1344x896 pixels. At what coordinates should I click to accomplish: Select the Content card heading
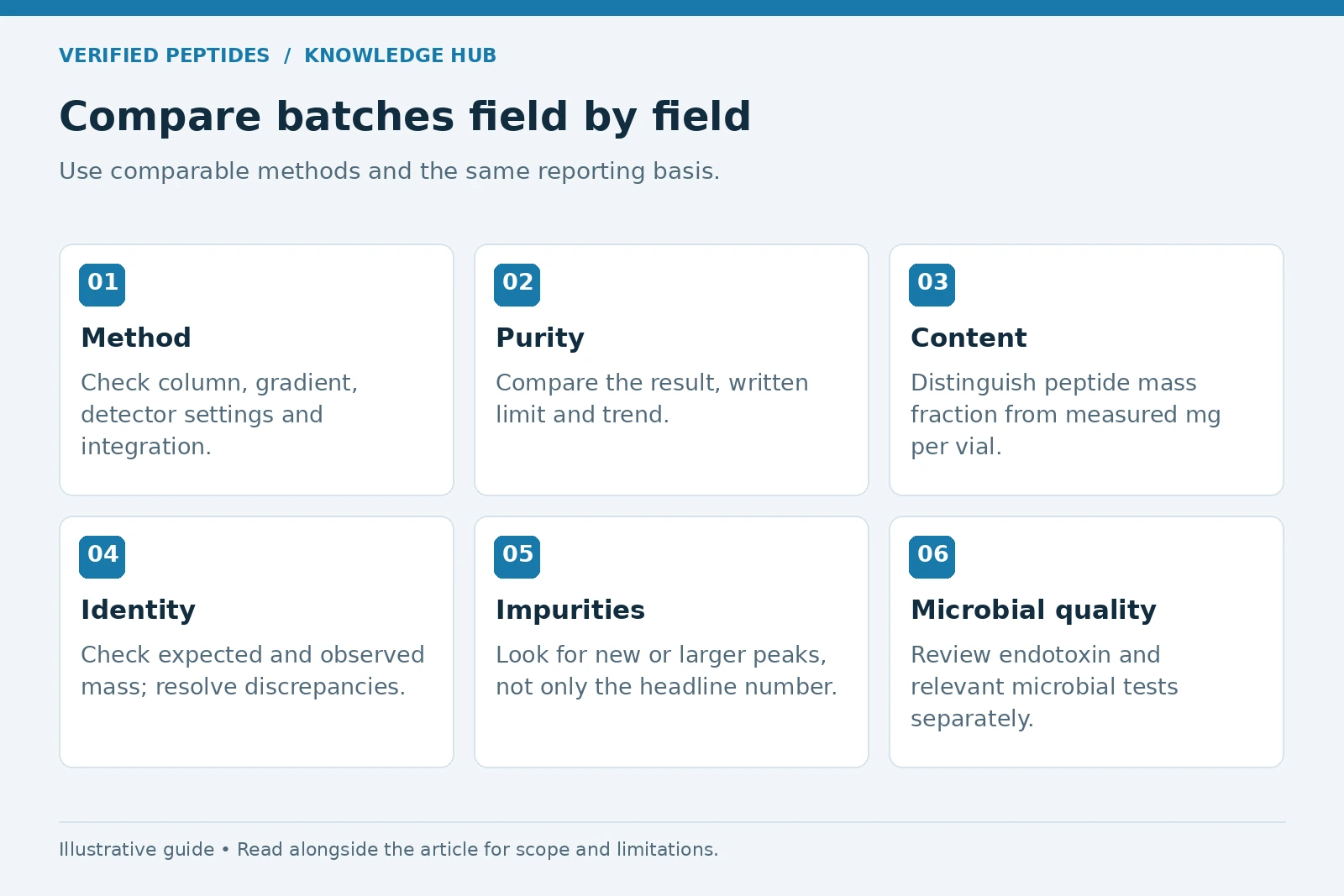(x=969, y=338)
